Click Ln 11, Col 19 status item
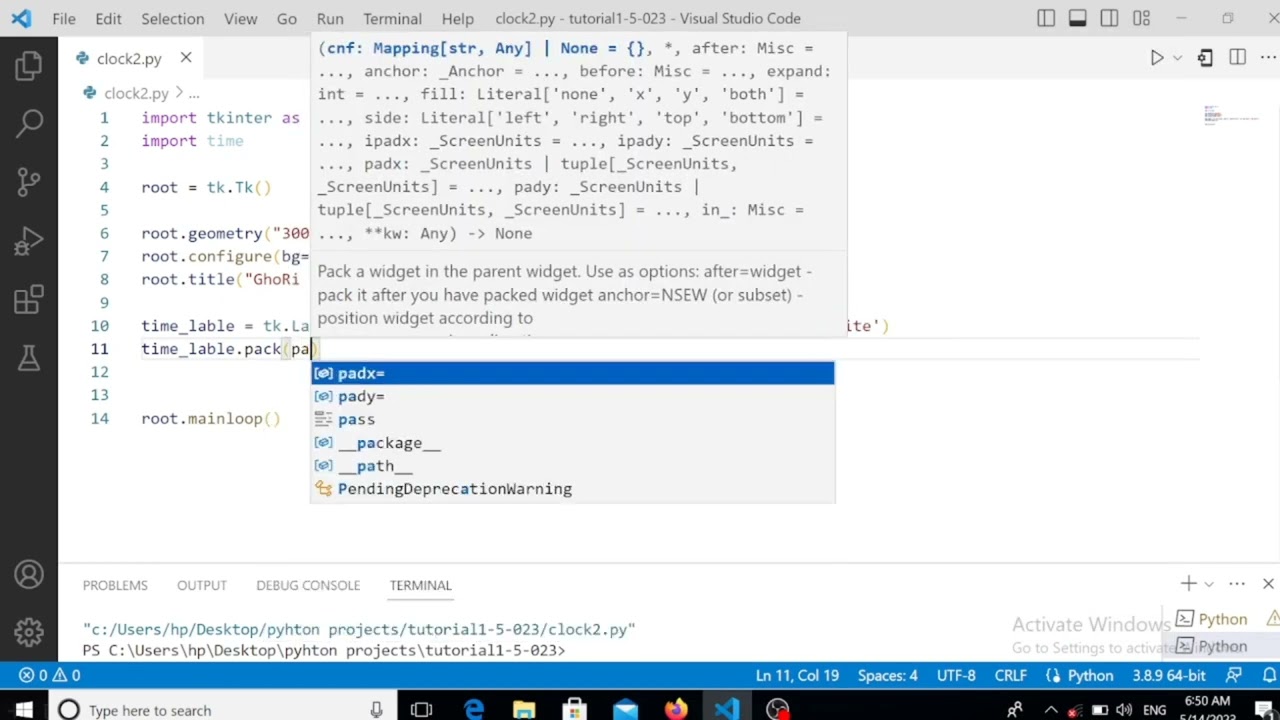 [797, 675]
